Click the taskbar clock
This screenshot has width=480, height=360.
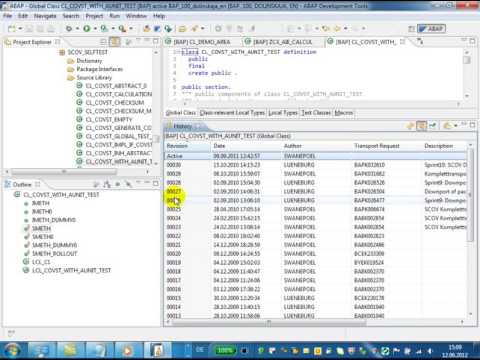coord(455,351)
